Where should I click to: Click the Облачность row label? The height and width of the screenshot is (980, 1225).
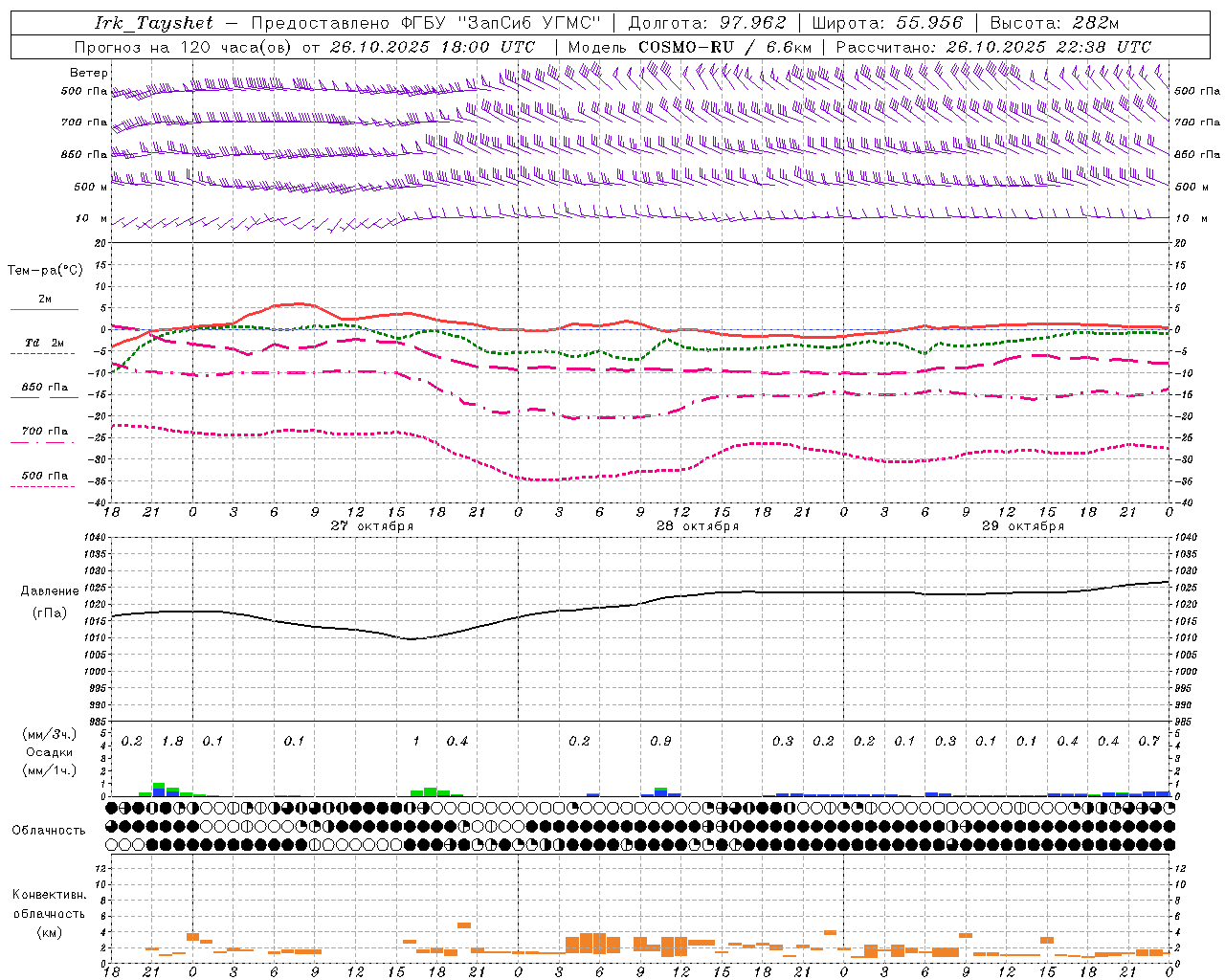[49, 831]
